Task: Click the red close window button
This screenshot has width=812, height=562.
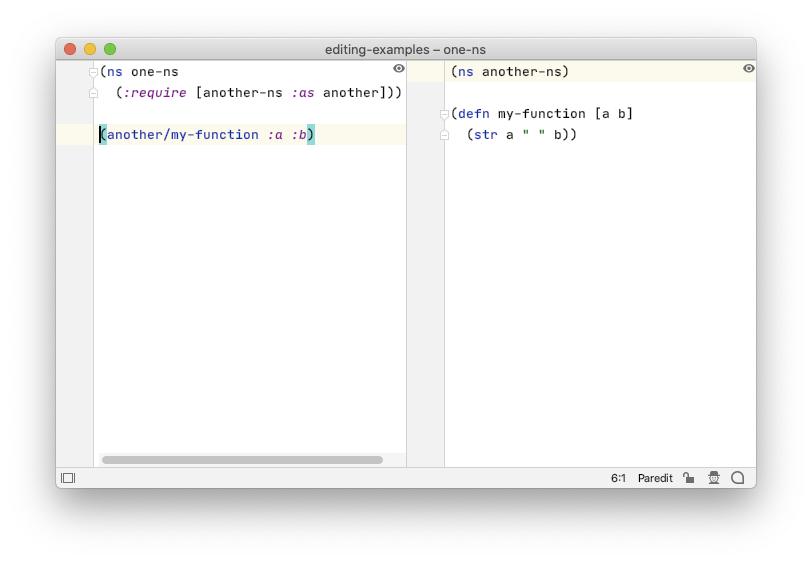Action: point(70,49)
